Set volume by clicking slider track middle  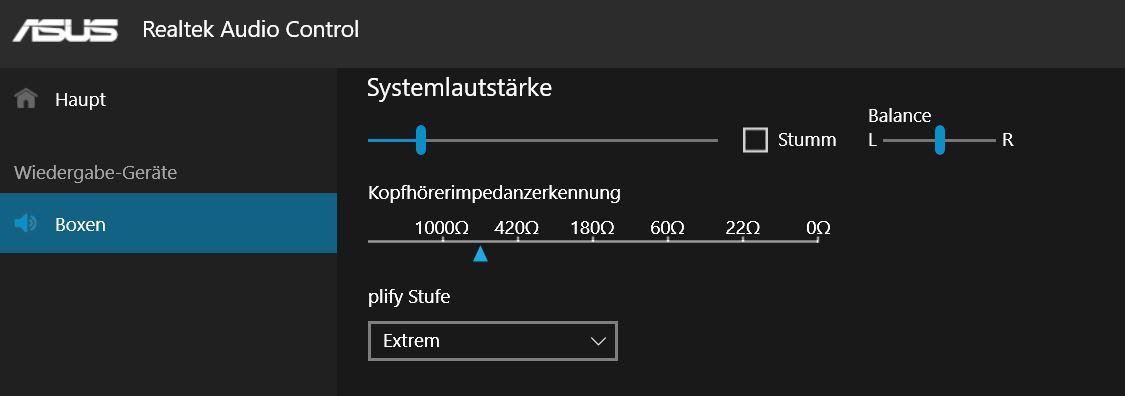[542, 141]
